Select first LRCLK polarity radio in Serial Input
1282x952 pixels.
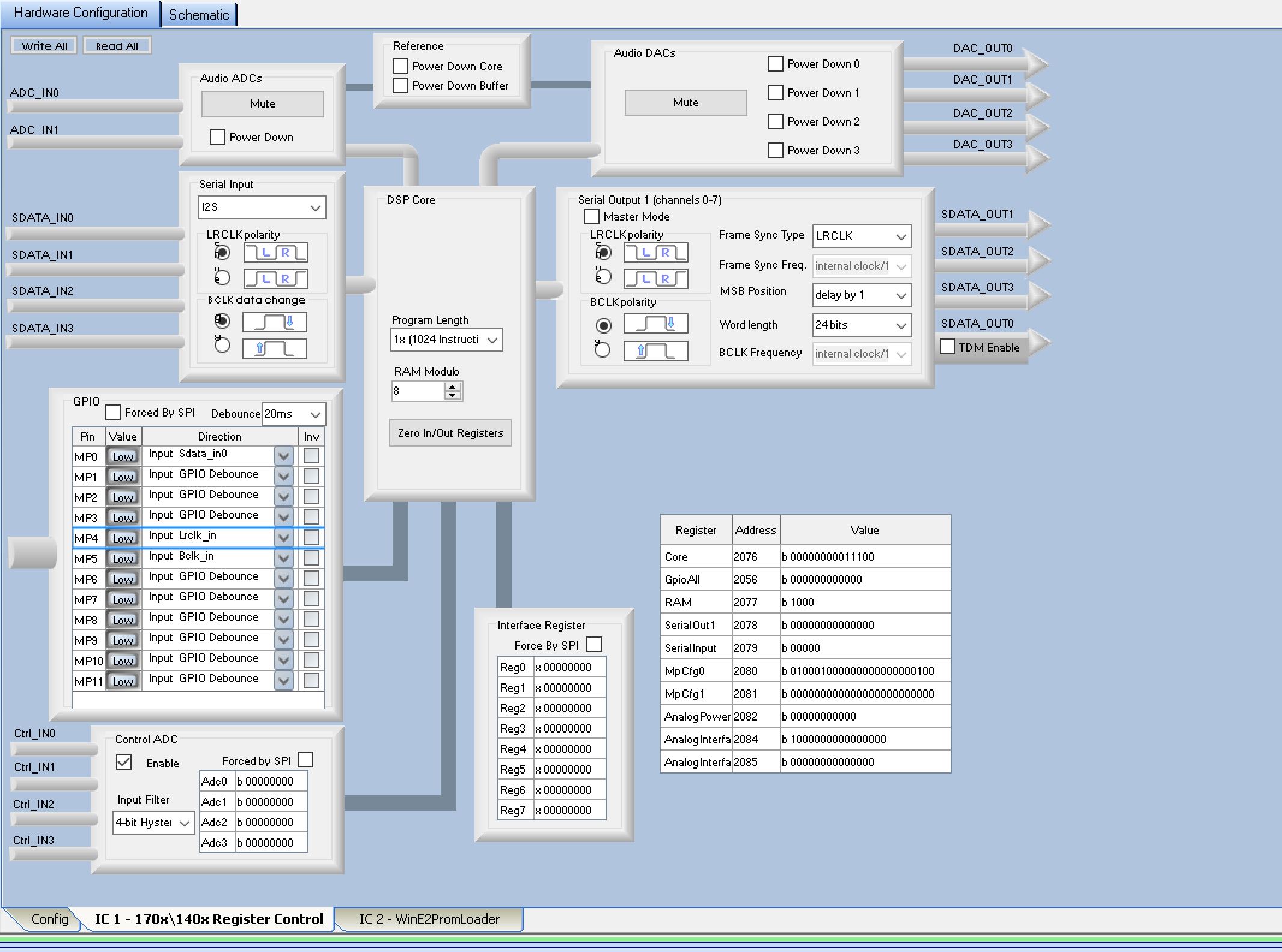click(222, 252)
